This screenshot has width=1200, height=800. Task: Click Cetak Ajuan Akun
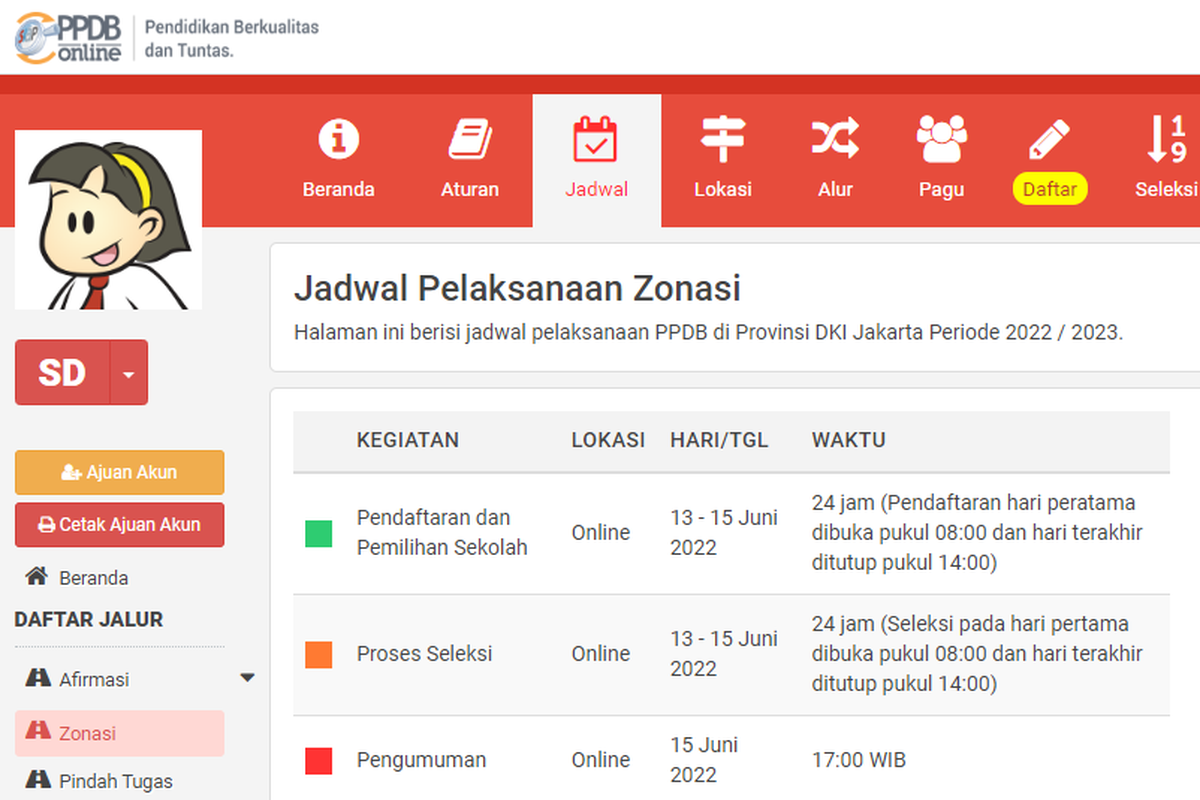(x=119, y=525)
